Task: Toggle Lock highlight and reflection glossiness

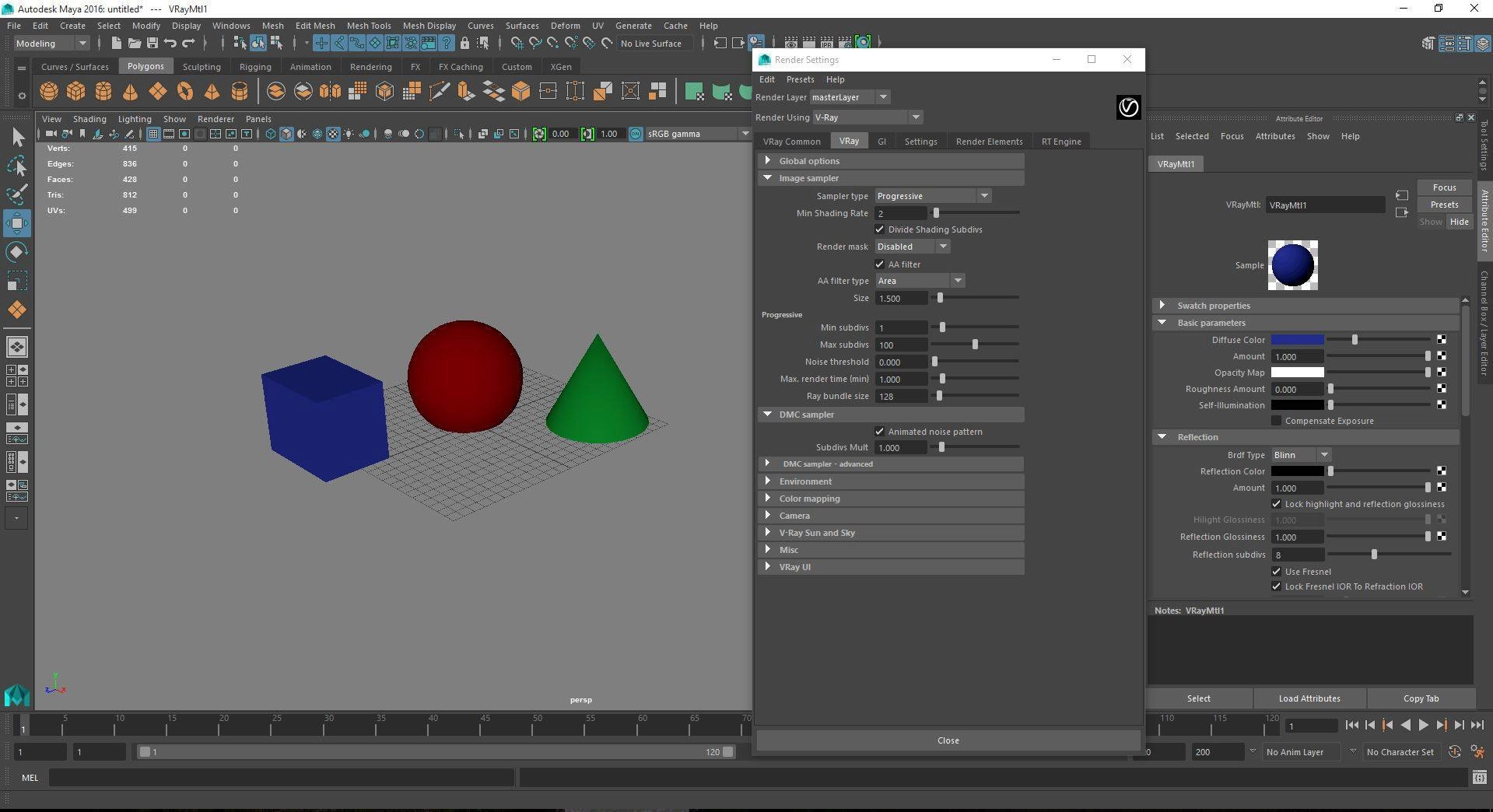Action: coord(1276,504)
